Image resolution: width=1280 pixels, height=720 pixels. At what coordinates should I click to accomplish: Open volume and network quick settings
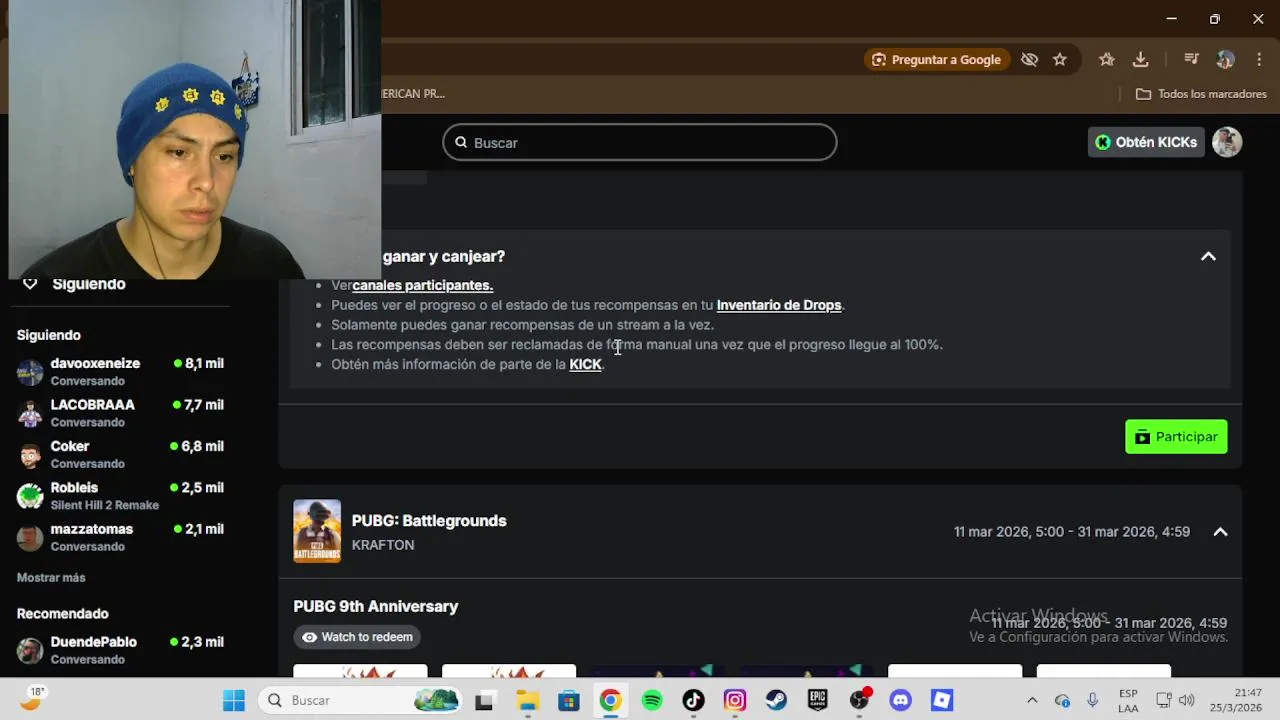pos(1175,700)
